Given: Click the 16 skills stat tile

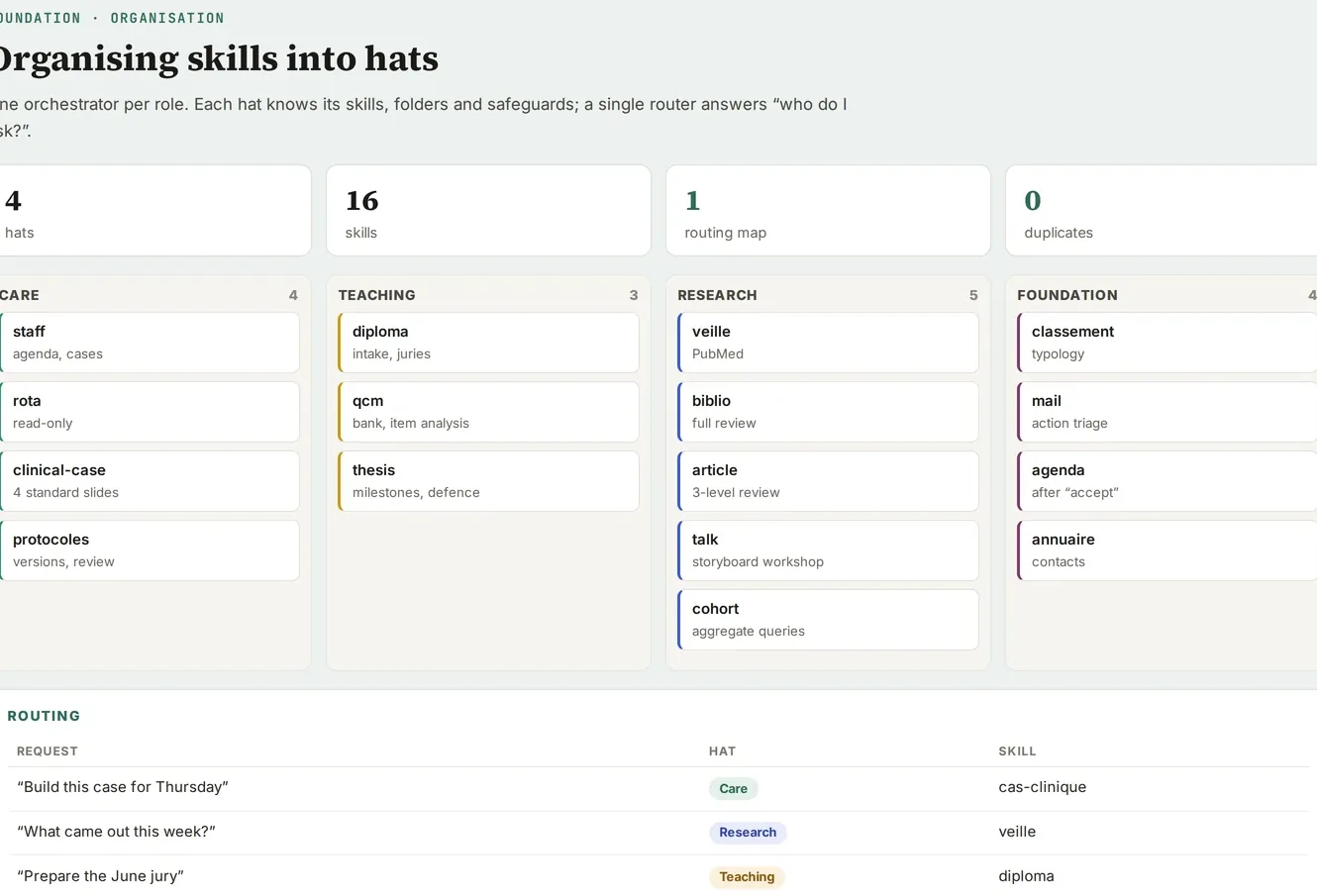Looking at the screenshot, I should coord(488,210).
